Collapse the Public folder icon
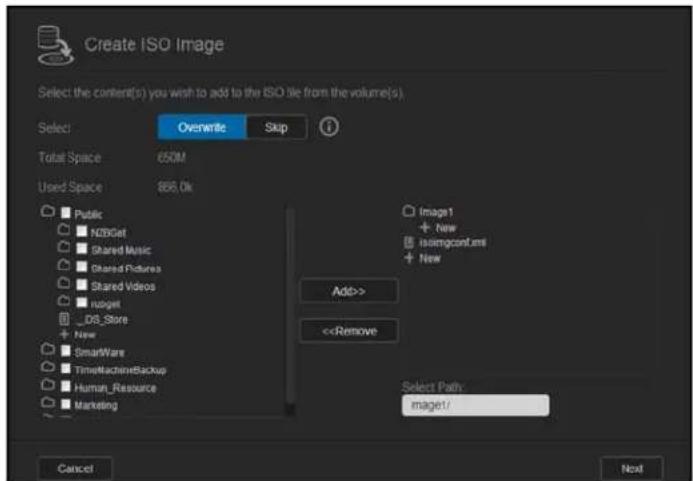 coord(47,211)
